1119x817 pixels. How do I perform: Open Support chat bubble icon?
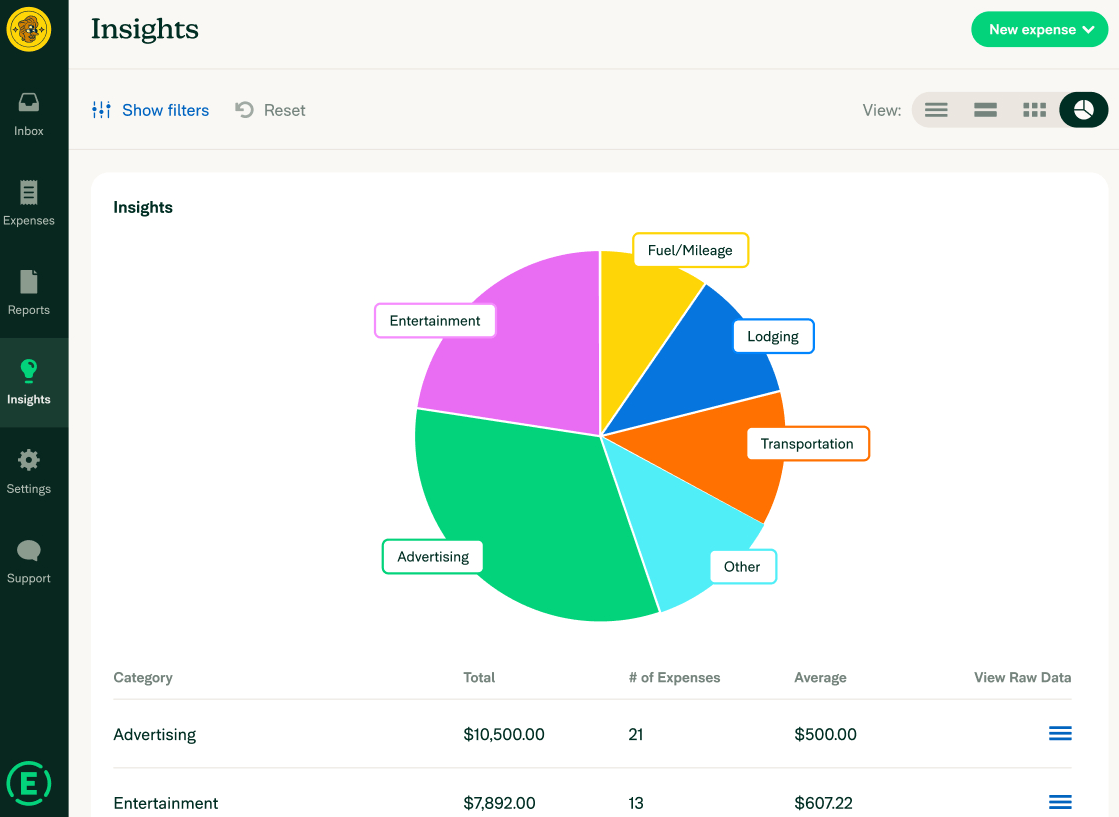[29, 550]
